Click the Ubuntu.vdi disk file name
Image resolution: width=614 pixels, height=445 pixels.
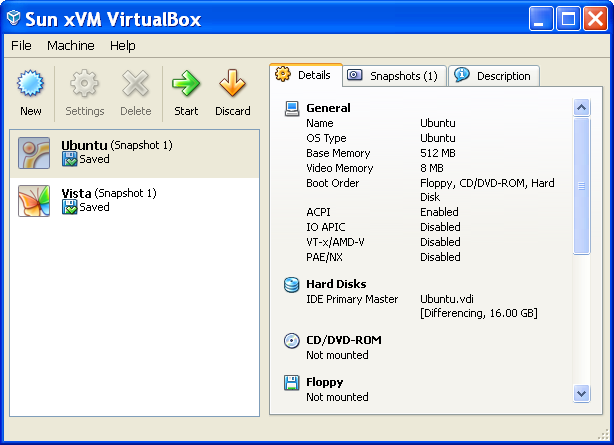click(447, 299)
